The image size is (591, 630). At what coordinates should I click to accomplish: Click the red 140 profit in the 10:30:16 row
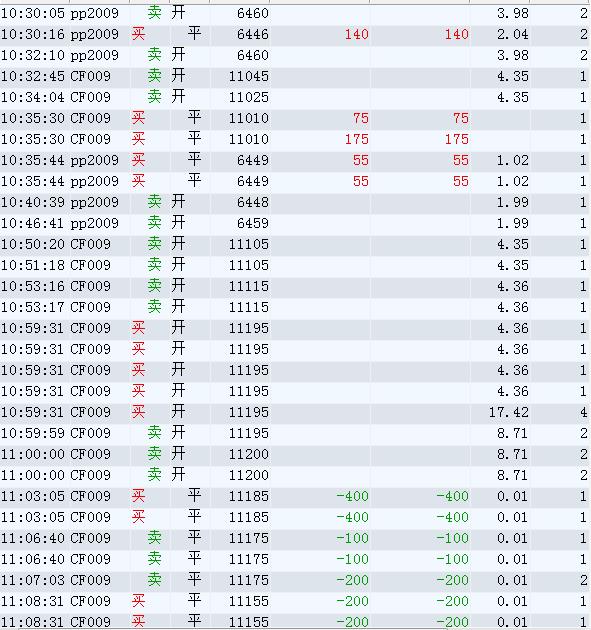pos(357,35)
